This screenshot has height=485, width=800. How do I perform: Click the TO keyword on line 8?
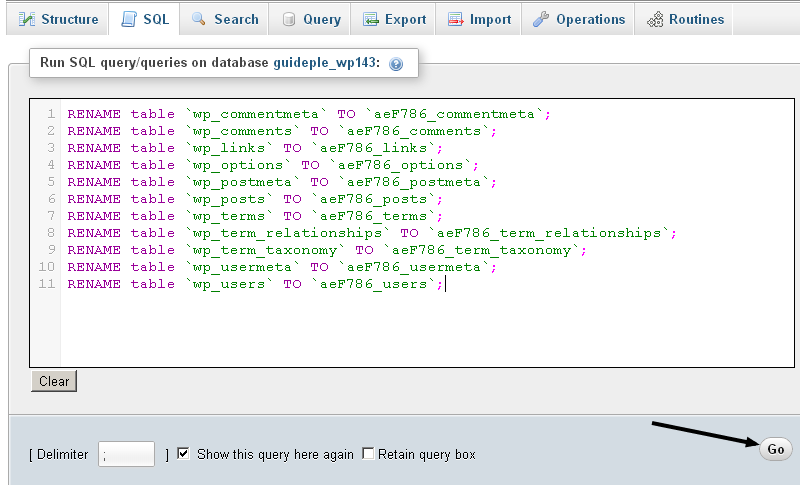click(409, 233)
